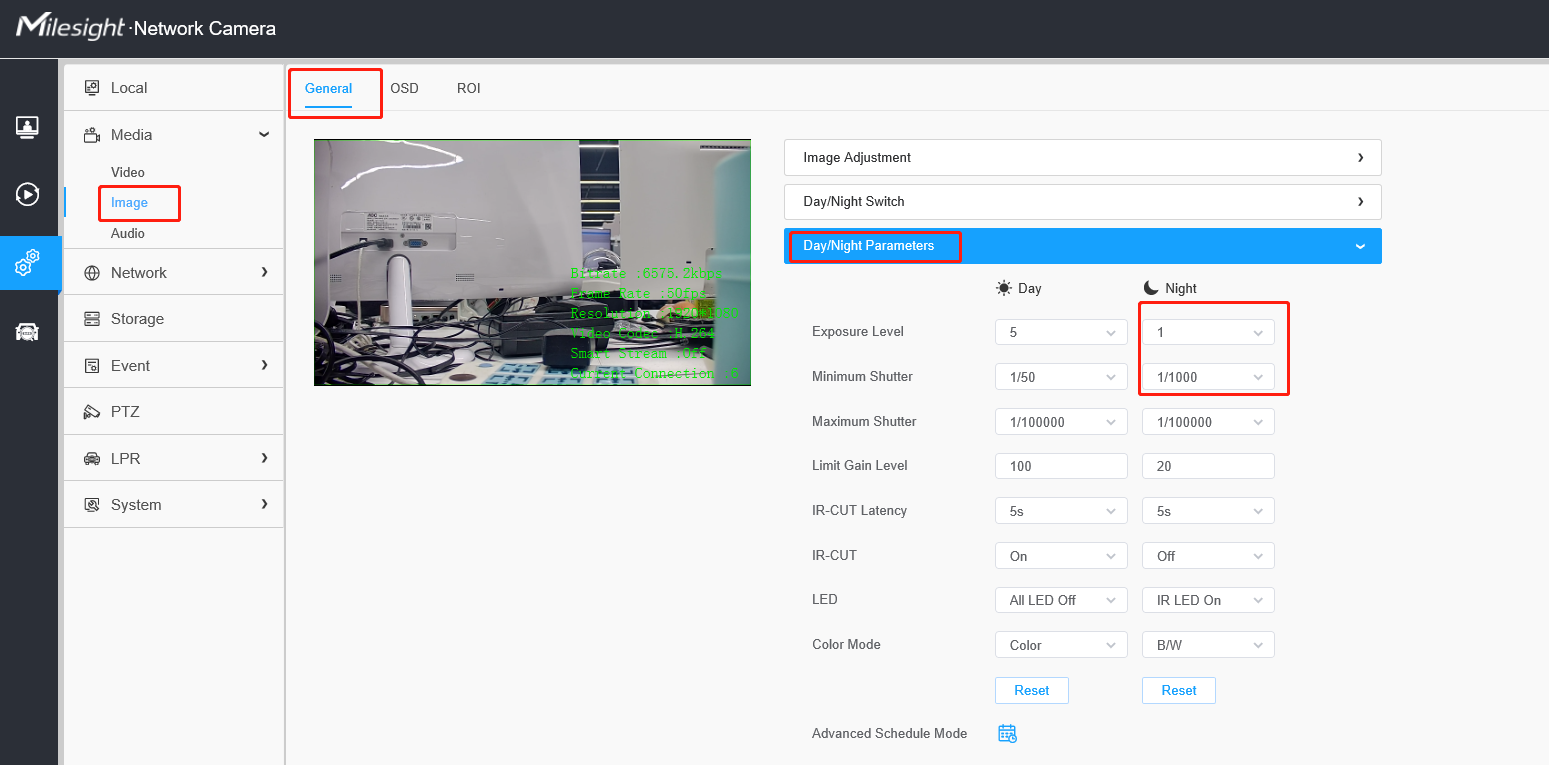Open Night LED dropdown

pos(1208,600)
